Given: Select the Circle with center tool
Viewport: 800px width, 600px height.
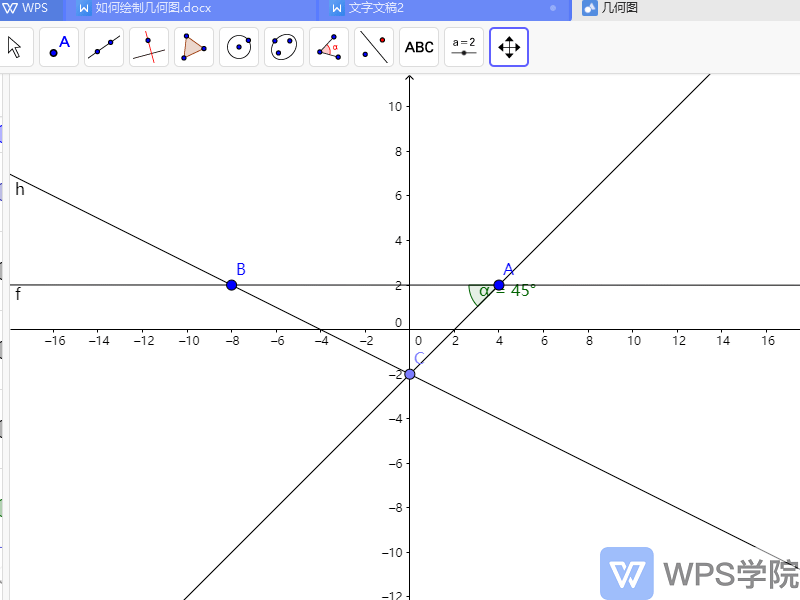Looking at the screenshot, I should tap(239, 47).
